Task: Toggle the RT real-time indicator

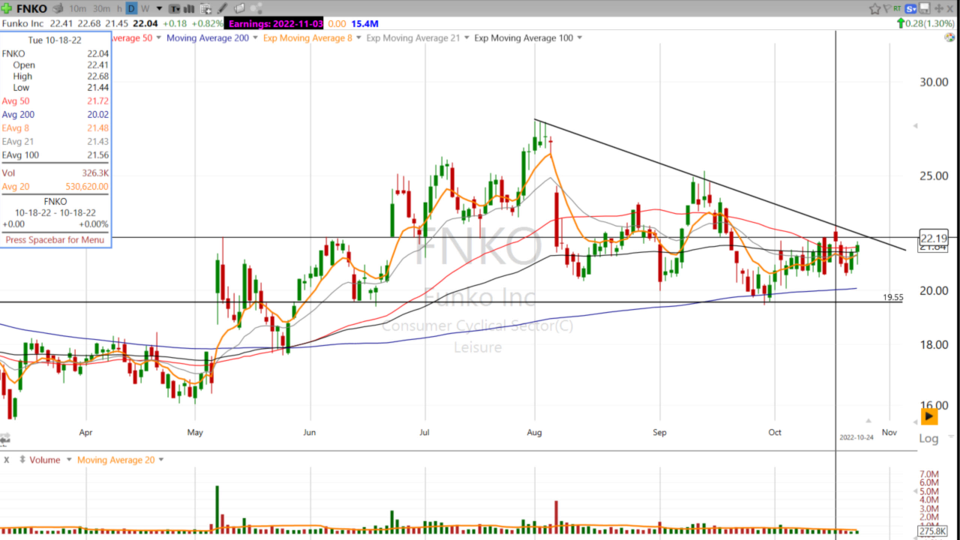Action: (897, 9)
